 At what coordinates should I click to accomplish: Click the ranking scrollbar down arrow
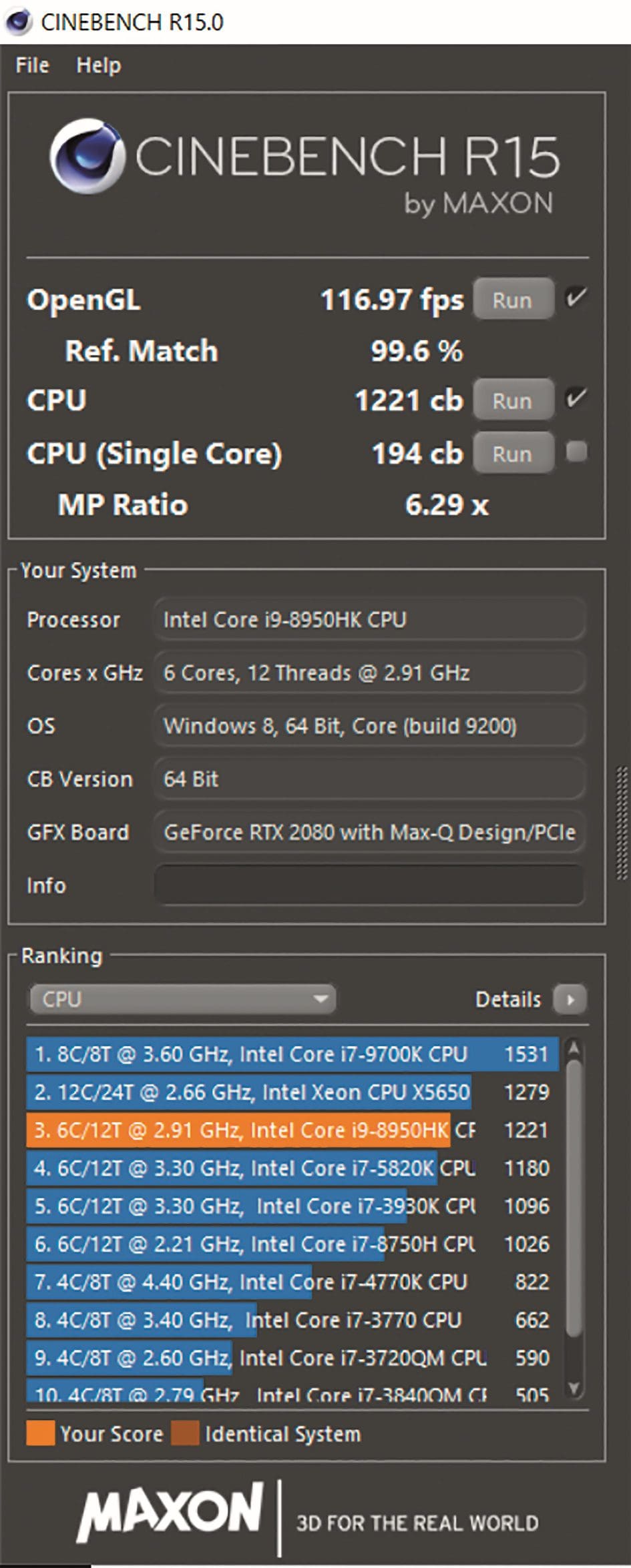574,1389
